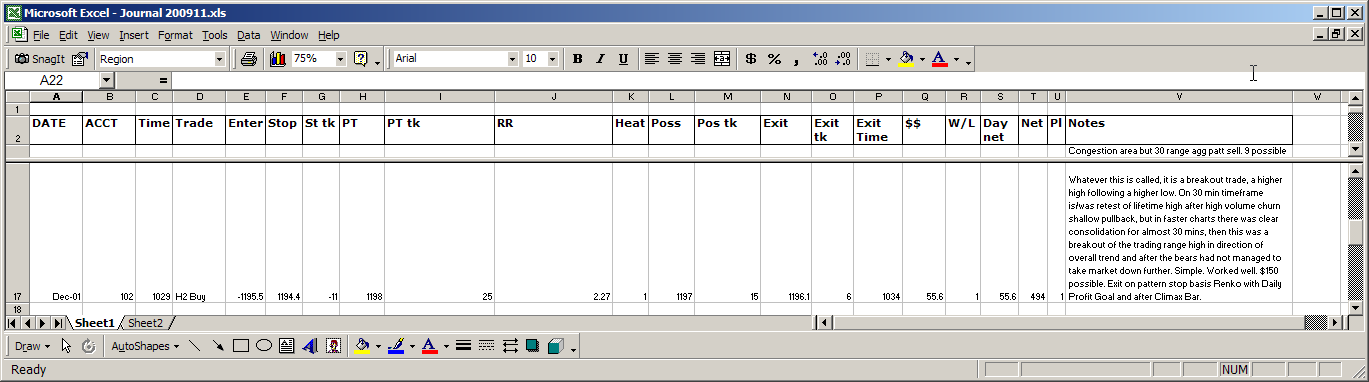Open the File menu
The width and height of the screenshot is (1369, 382).
point(41,35)
